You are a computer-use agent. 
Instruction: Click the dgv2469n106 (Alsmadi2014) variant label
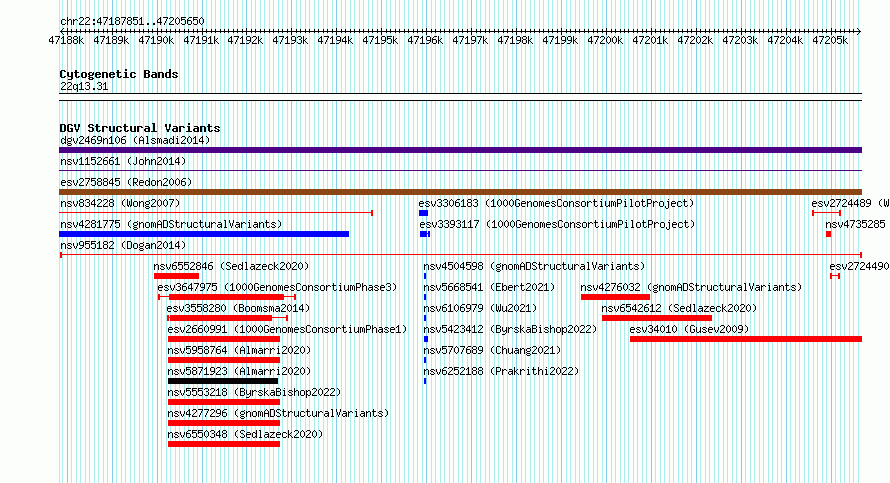point(135,140)
